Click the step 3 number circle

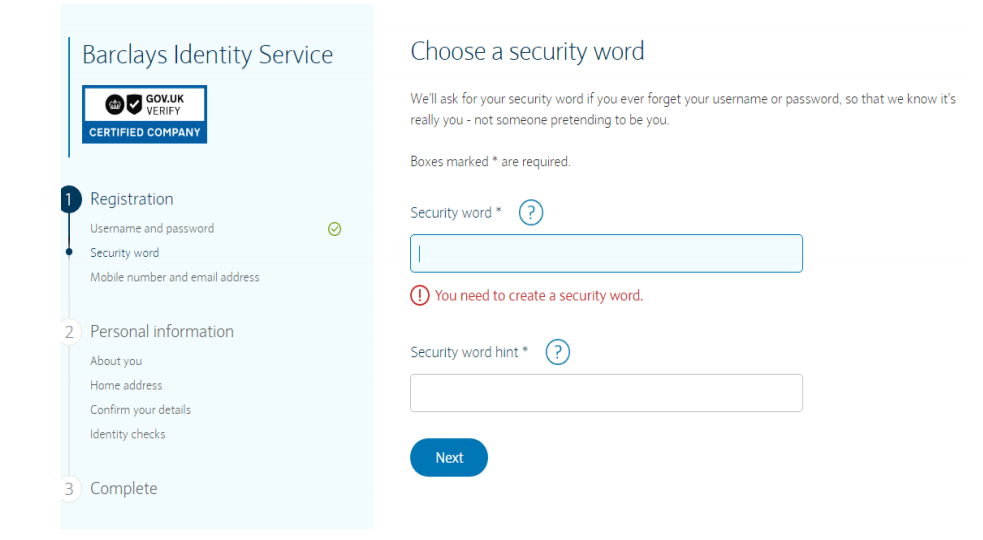70,489
